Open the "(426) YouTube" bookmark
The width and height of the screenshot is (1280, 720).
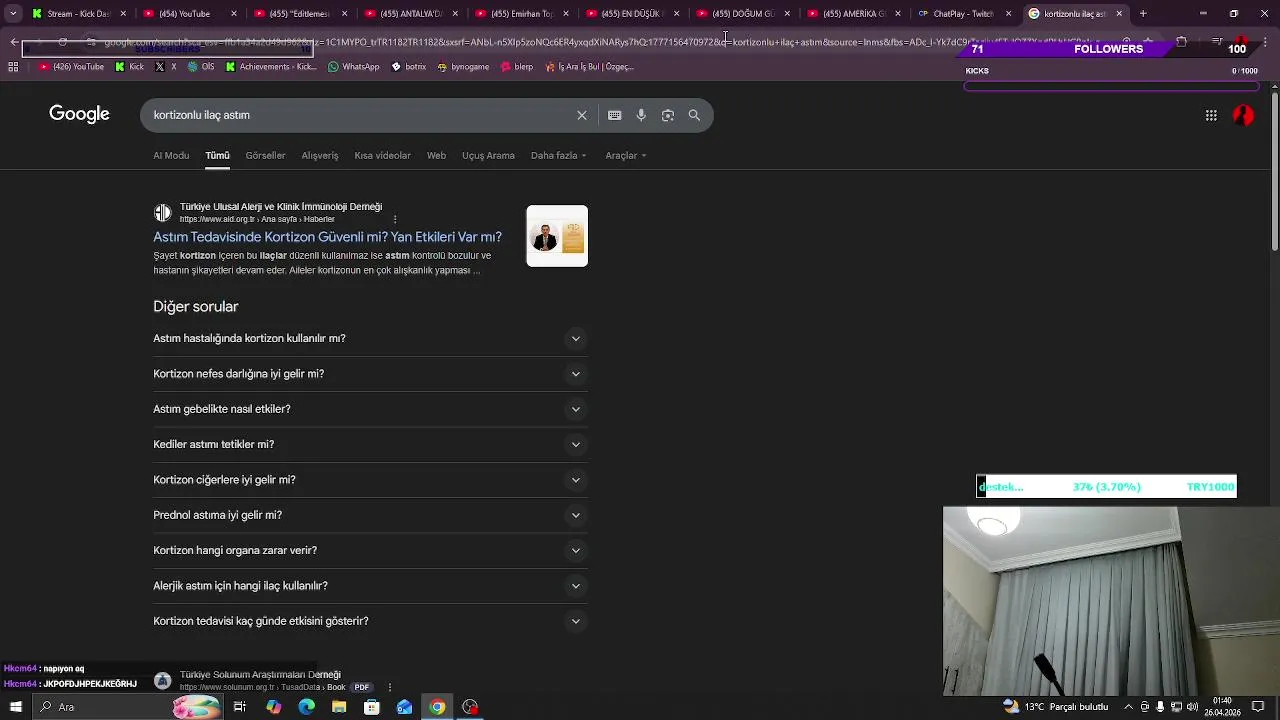click(x=72, y=67)
